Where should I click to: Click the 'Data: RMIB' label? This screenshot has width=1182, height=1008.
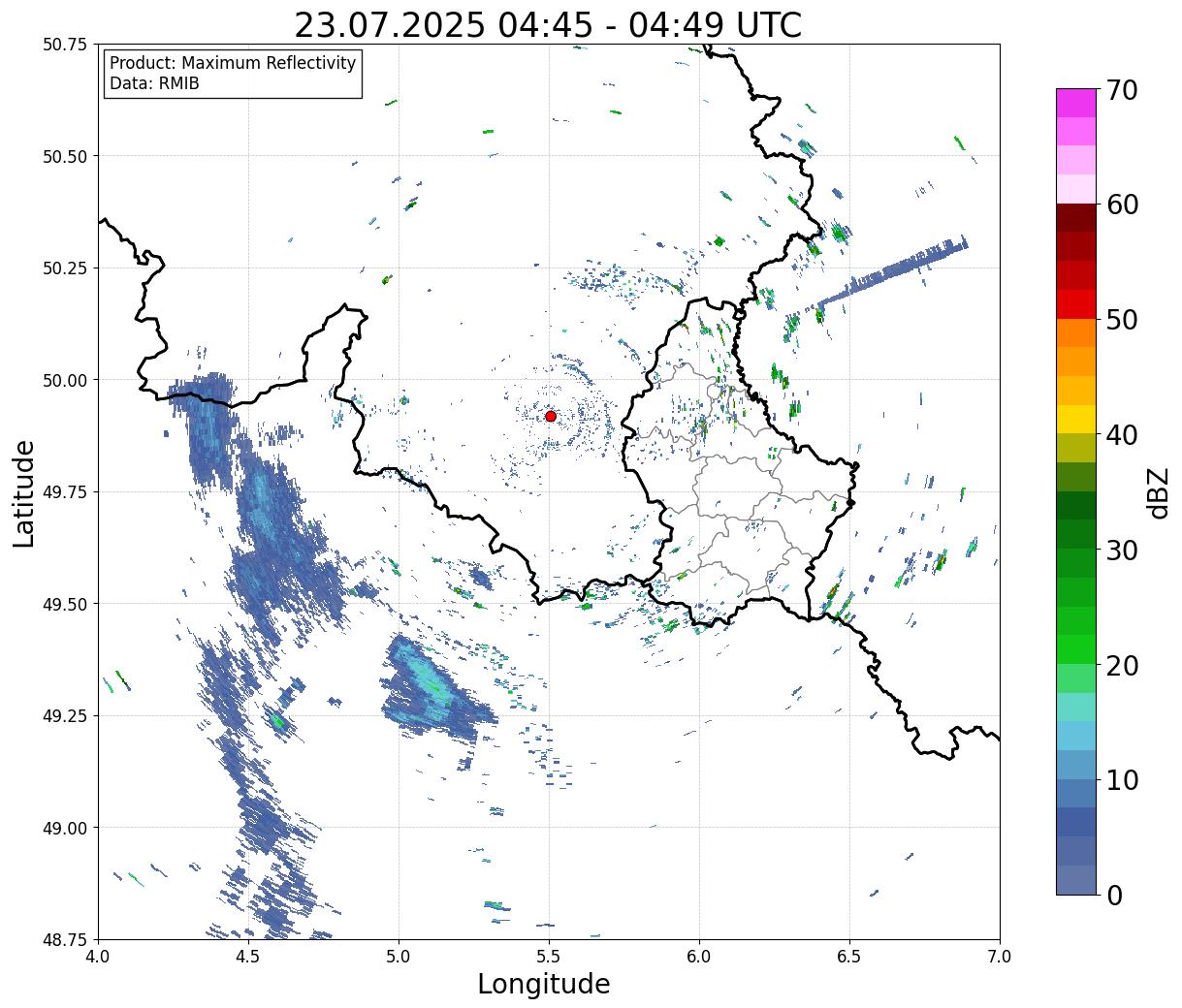154,83
